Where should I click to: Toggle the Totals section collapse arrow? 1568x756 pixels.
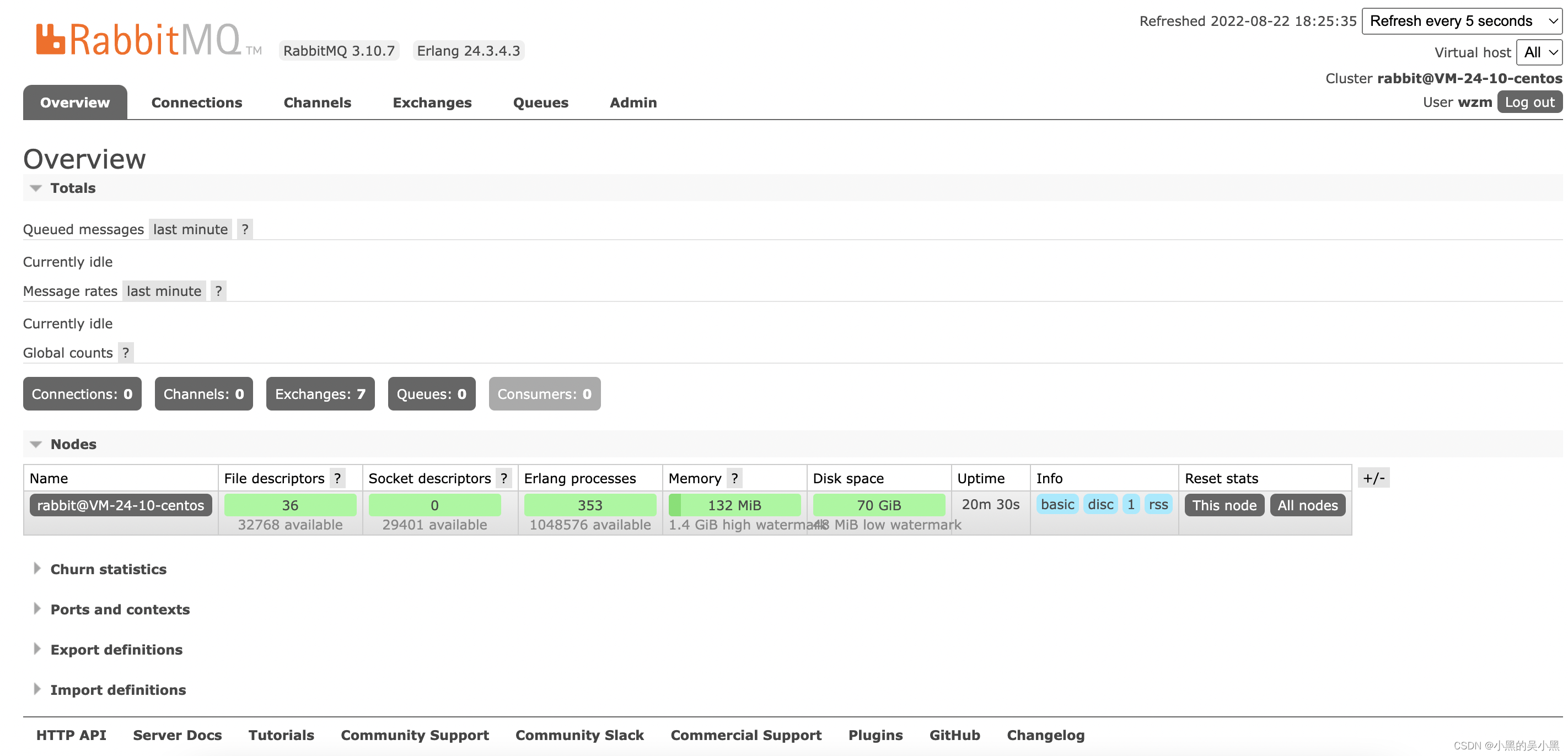click(36, 187)
